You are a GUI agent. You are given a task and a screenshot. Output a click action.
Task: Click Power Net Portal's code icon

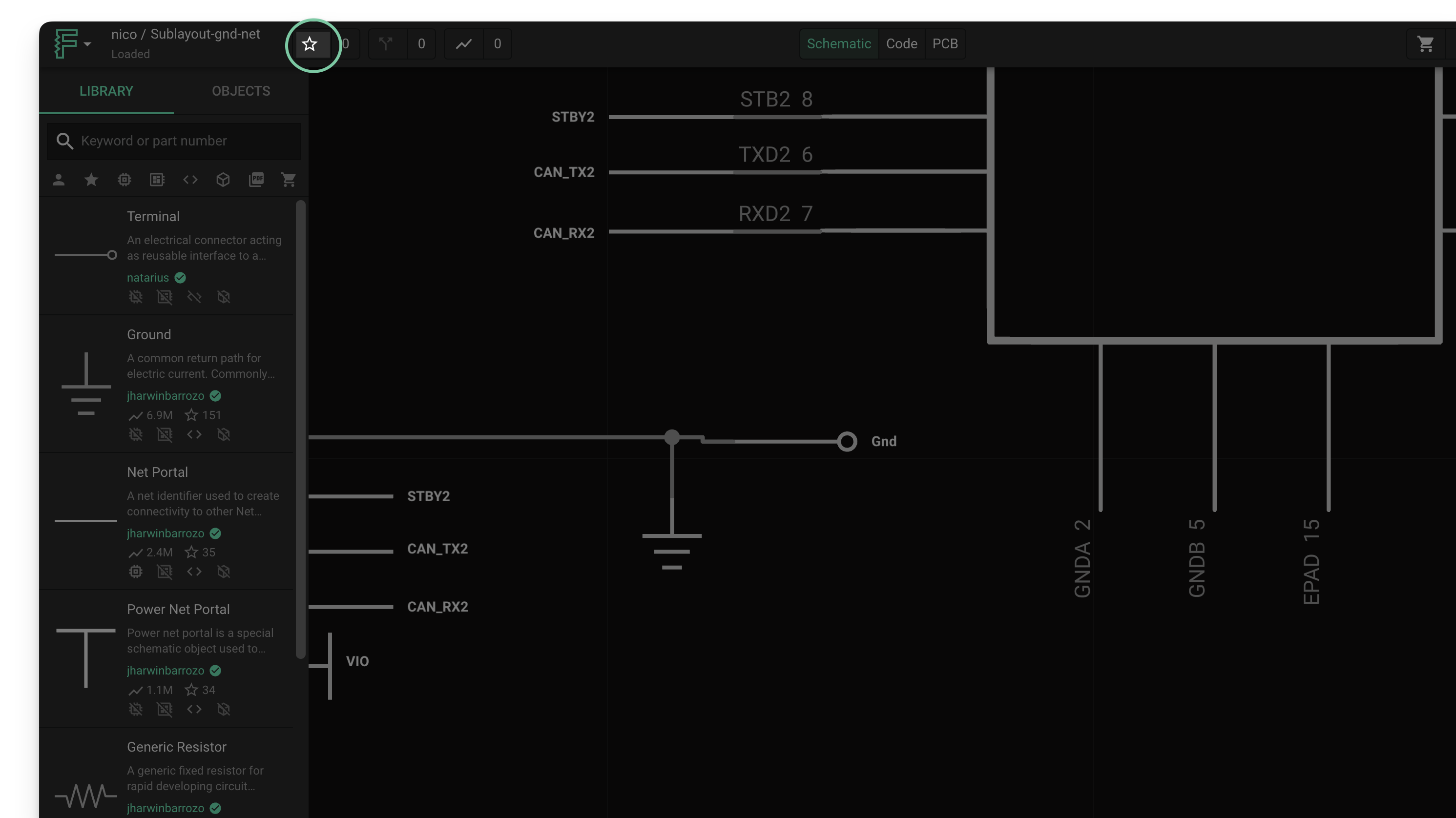(194, 709)
